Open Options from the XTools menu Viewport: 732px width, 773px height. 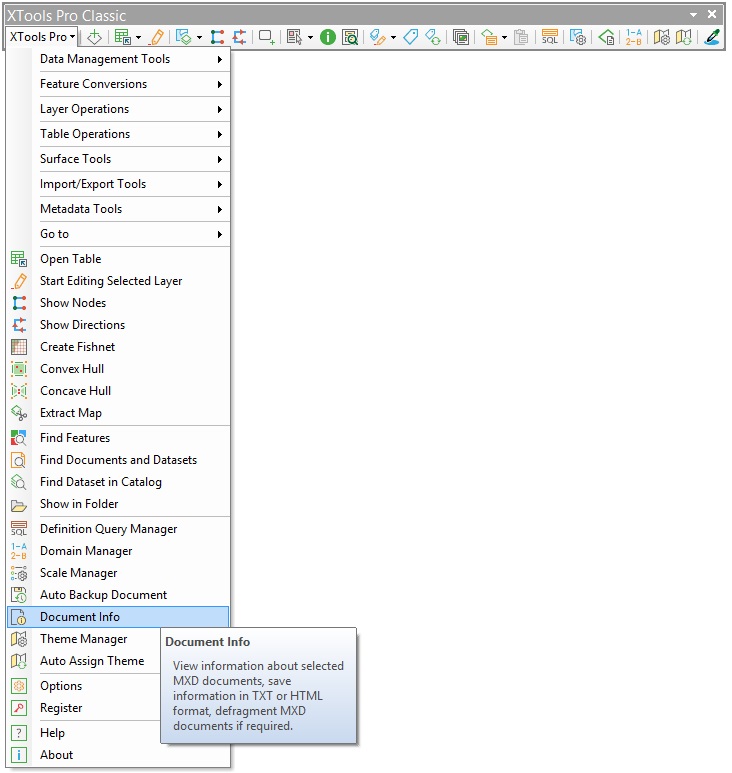[x=84, y=686]
